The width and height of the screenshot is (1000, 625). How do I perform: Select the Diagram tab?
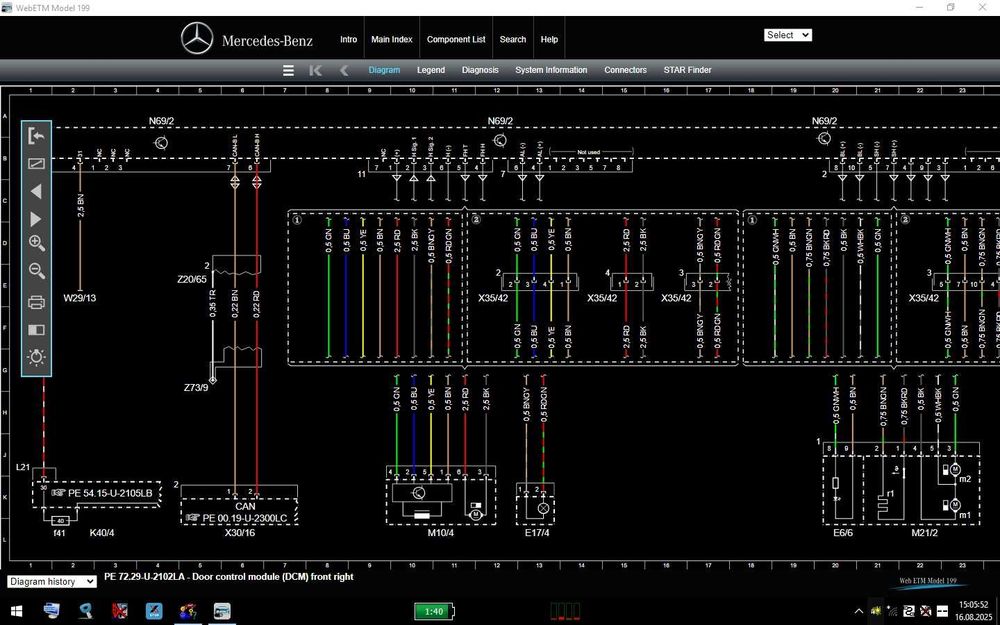click(384, 70)
